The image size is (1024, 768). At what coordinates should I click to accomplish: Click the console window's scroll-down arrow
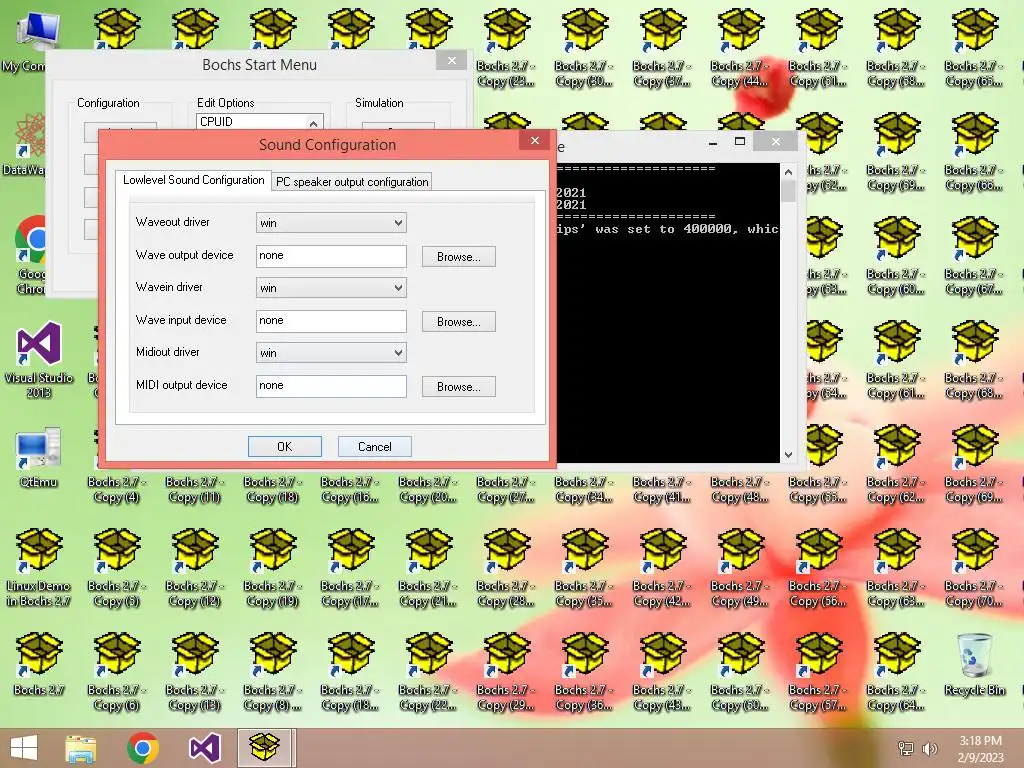(788, 455)
